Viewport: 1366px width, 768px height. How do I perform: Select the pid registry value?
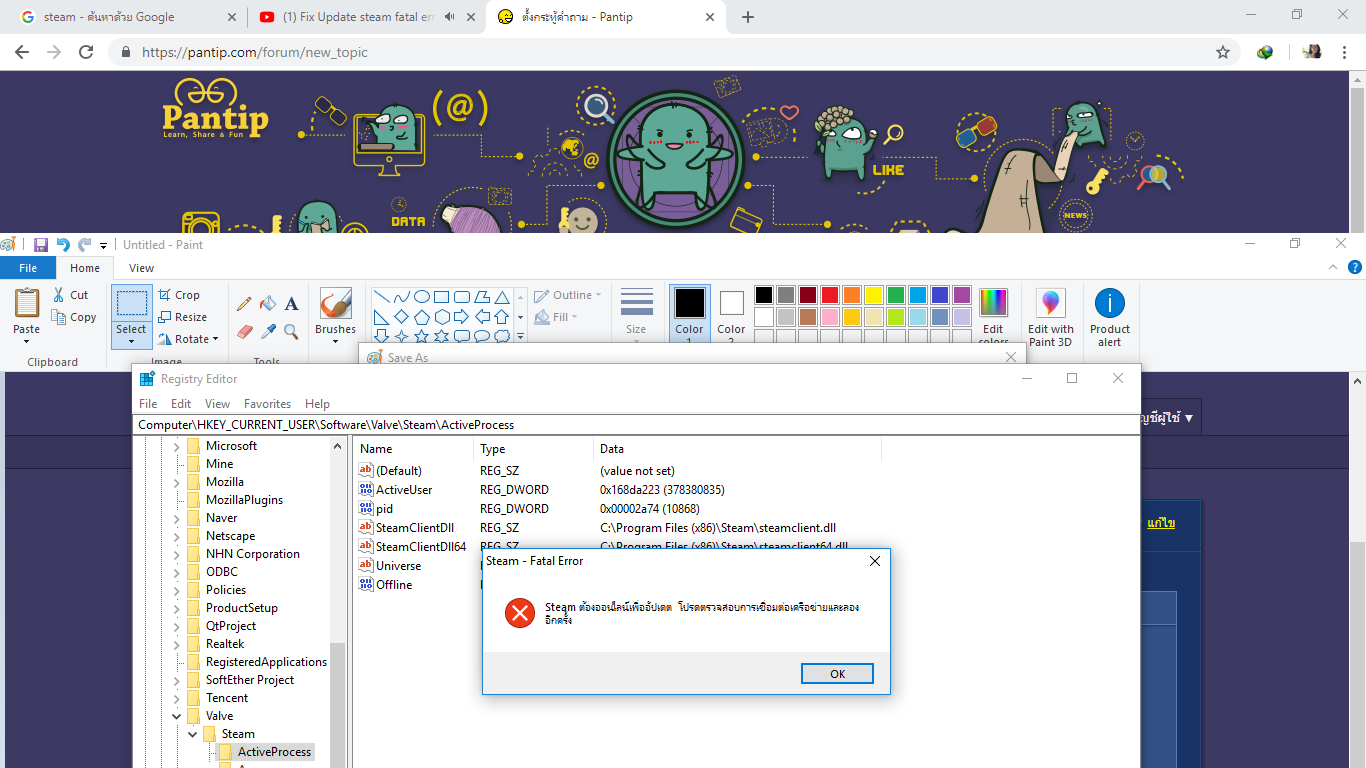[x=384, y=508]
